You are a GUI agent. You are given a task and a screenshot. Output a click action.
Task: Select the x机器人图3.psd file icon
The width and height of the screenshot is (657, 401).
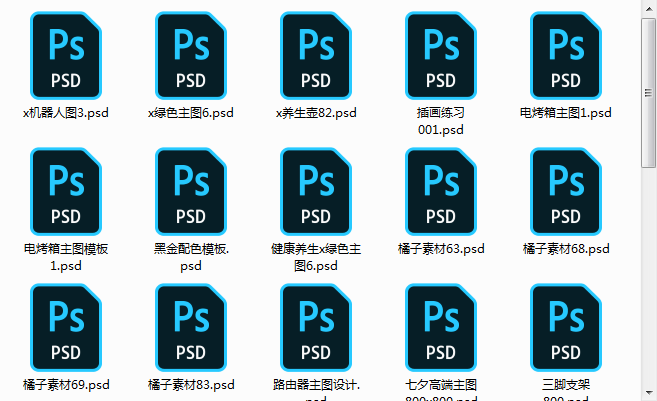click(66, 55)
